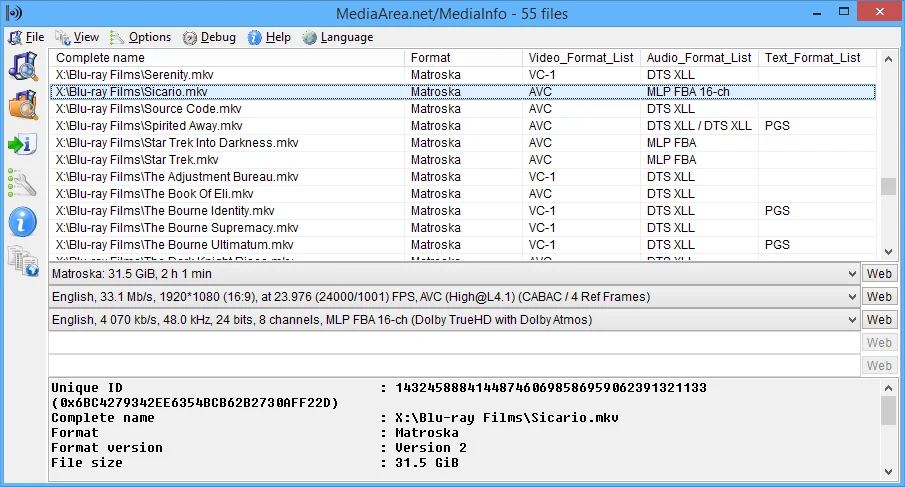Click the details pane scrollbar down arrow
This screenshot has height=487, width=905.
pos(888,472)
